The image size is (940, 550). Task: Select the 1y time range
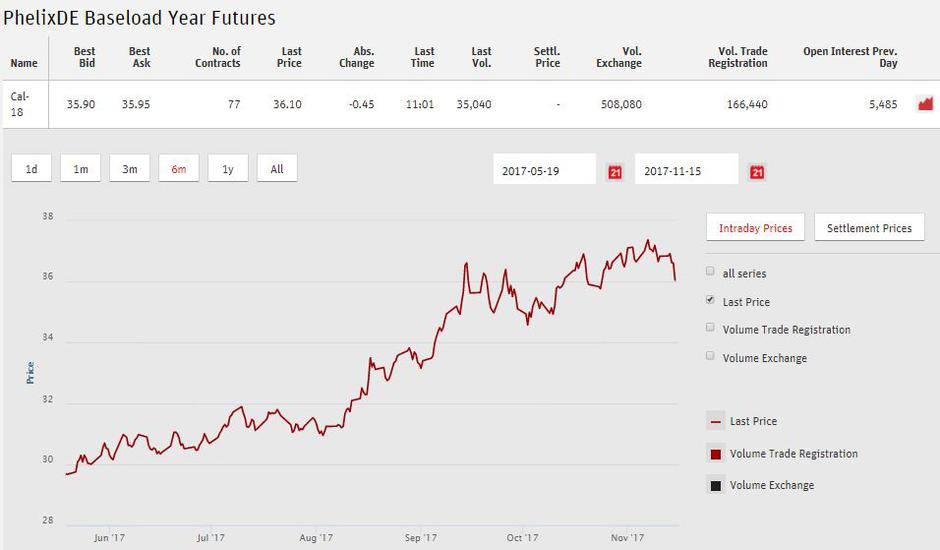tap(228, 169)
